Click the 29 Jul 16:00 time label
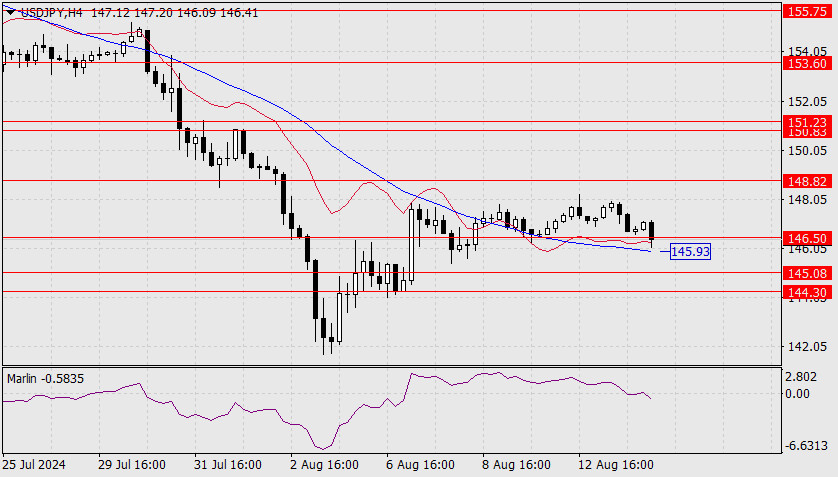Image resolution: width=838 pixels, height=477 pixels. [132, 465]
